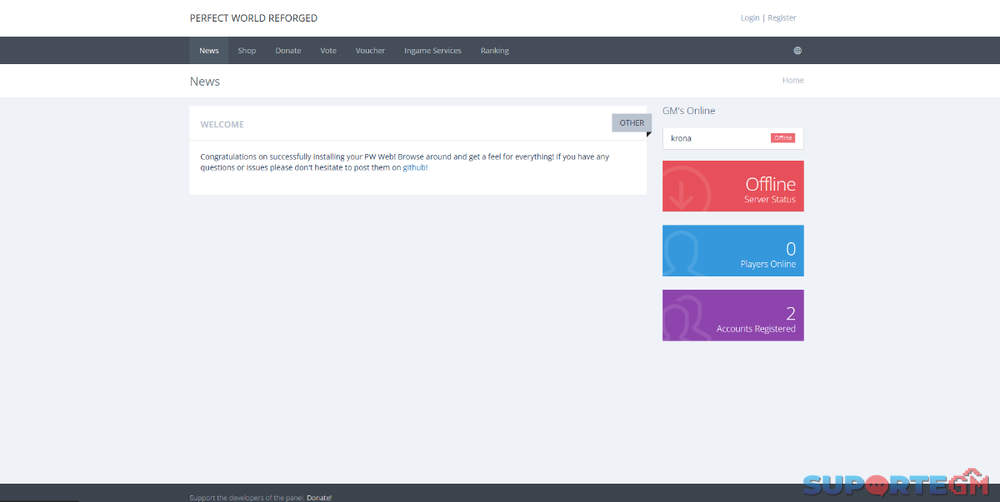Click the Offline Server Status tile
Viewport: 1000px width, 502px height.
click(732, 186)
